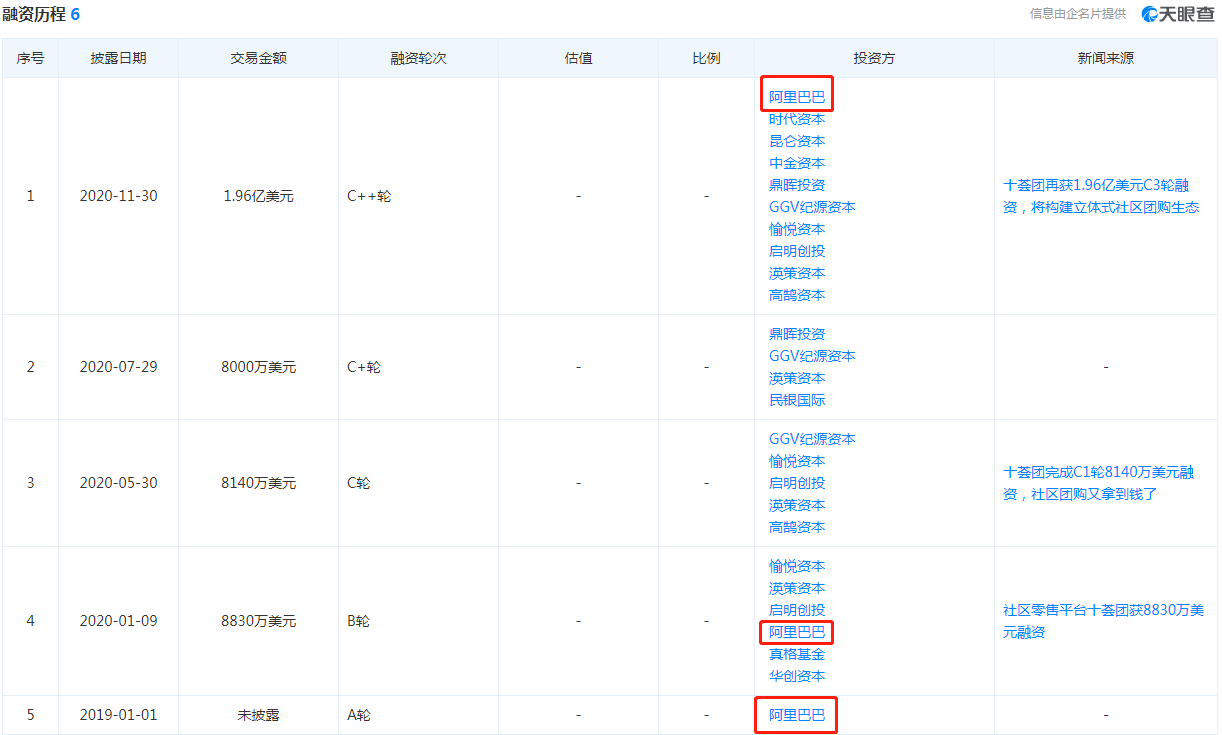Image resolution: width=1222 pixels, height=735 pixels.
Task: Select the date cell 2020-07-29
Action: (x=118, y=367)
